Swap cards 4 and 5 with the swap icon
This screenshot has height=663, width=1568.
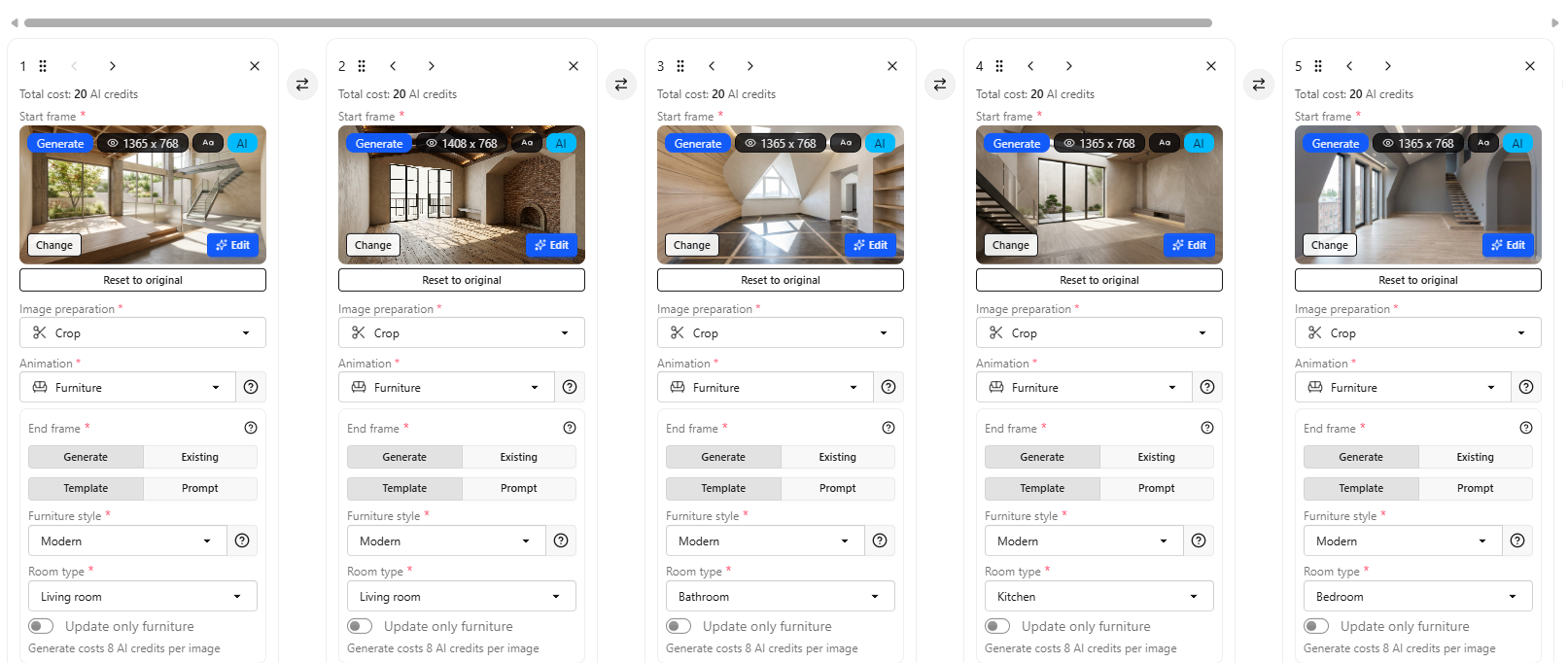1259,85
